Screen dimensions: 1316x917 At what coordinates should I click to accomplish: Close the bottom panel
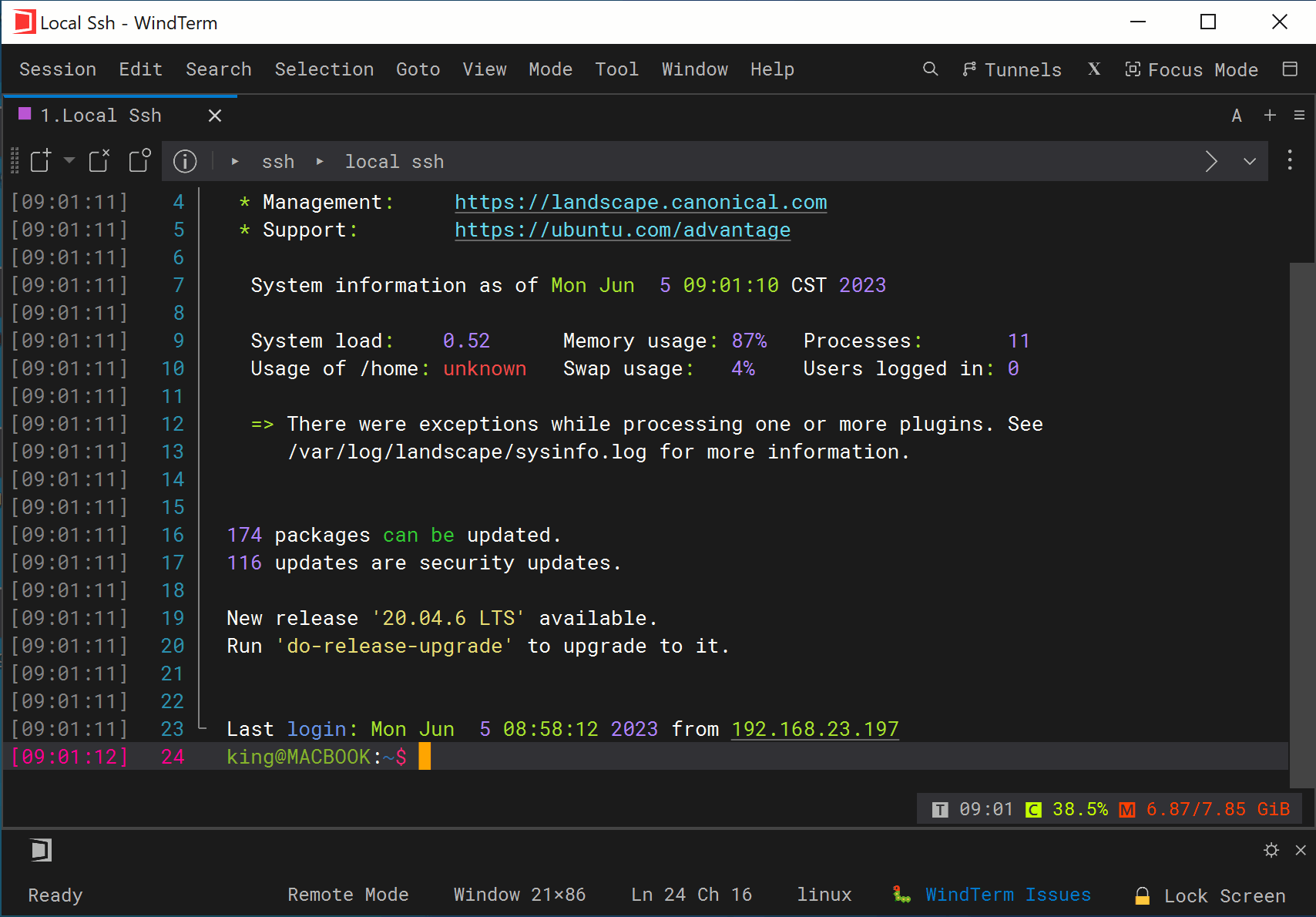[1301, 850]
